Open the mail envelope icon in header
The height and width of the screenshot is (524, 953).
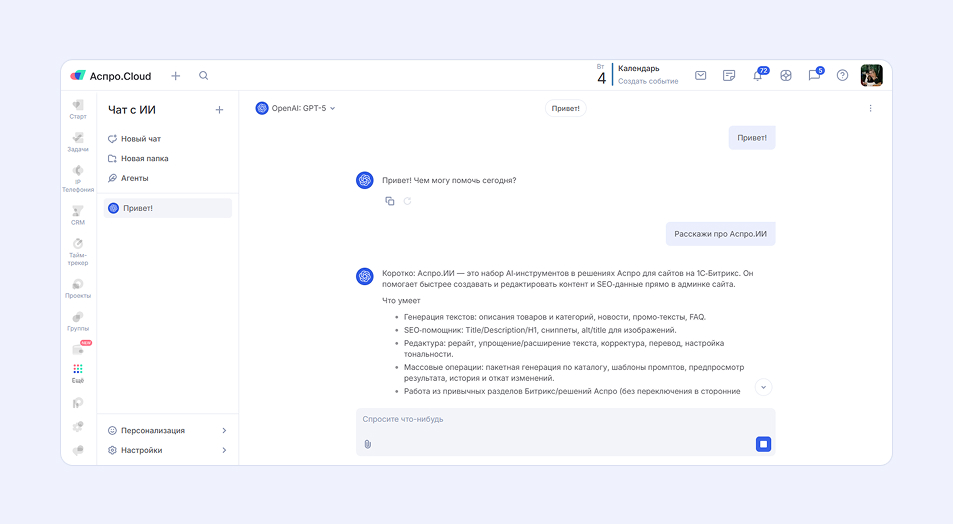701,75
